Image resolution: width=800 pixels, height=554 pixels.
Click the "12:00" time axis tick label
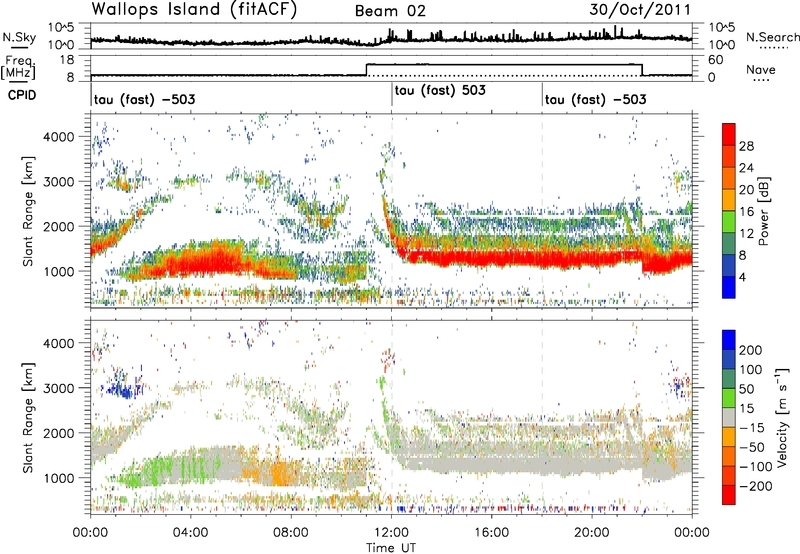tap(391, 533)
